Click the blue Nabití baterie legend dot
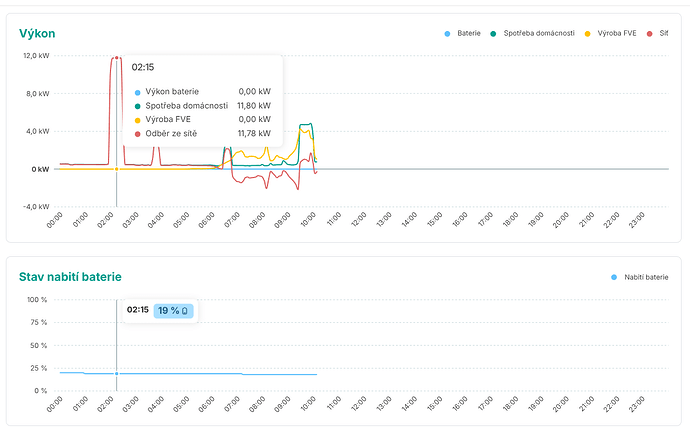This screenshot has height=439, width=690. click(x=614, y=277)
